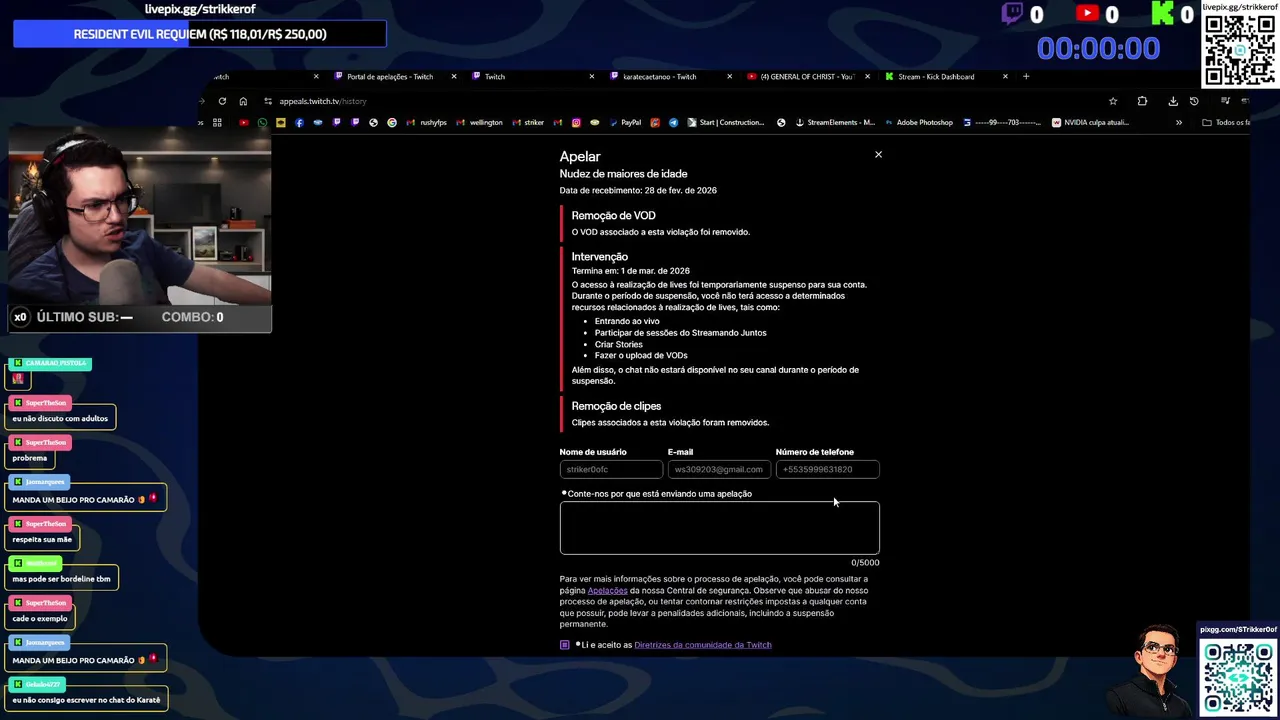Image resolution: width=1280 pixels, height=720 pixels.
Task: Click the E-mail field
Action: tap(719, 469)
